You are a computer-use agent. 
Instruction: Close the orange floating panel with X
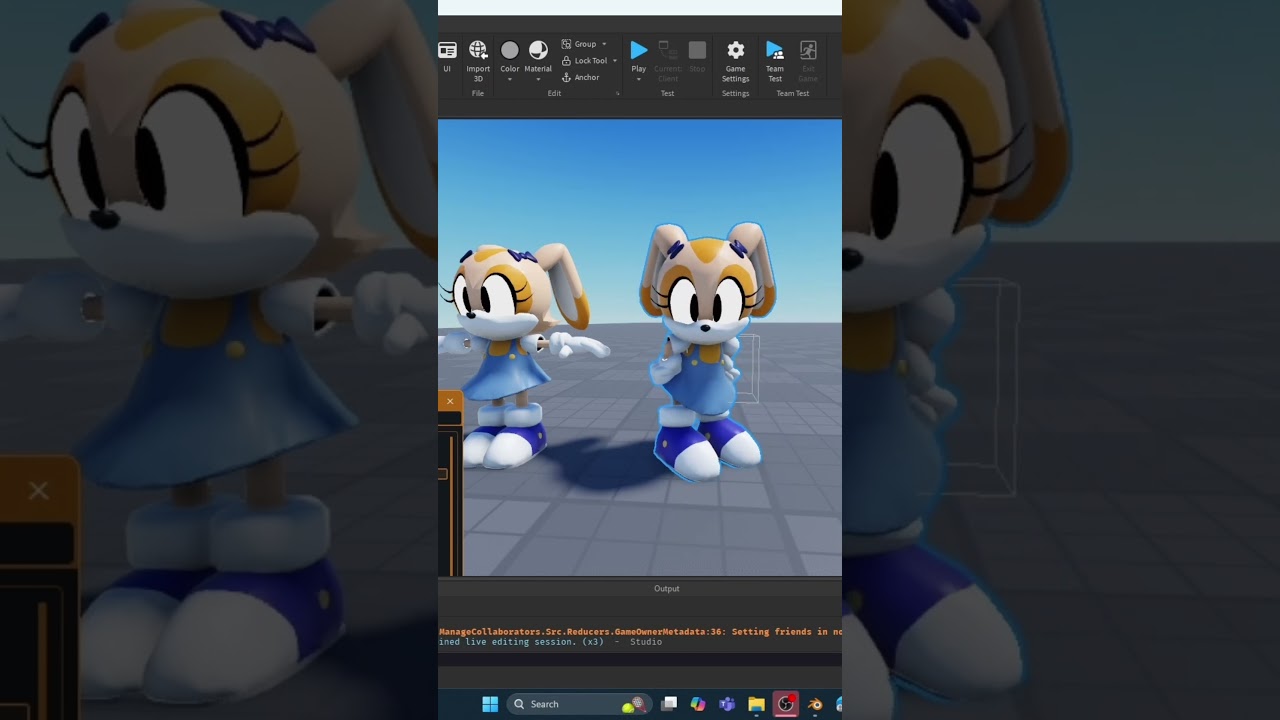(450, 401)
